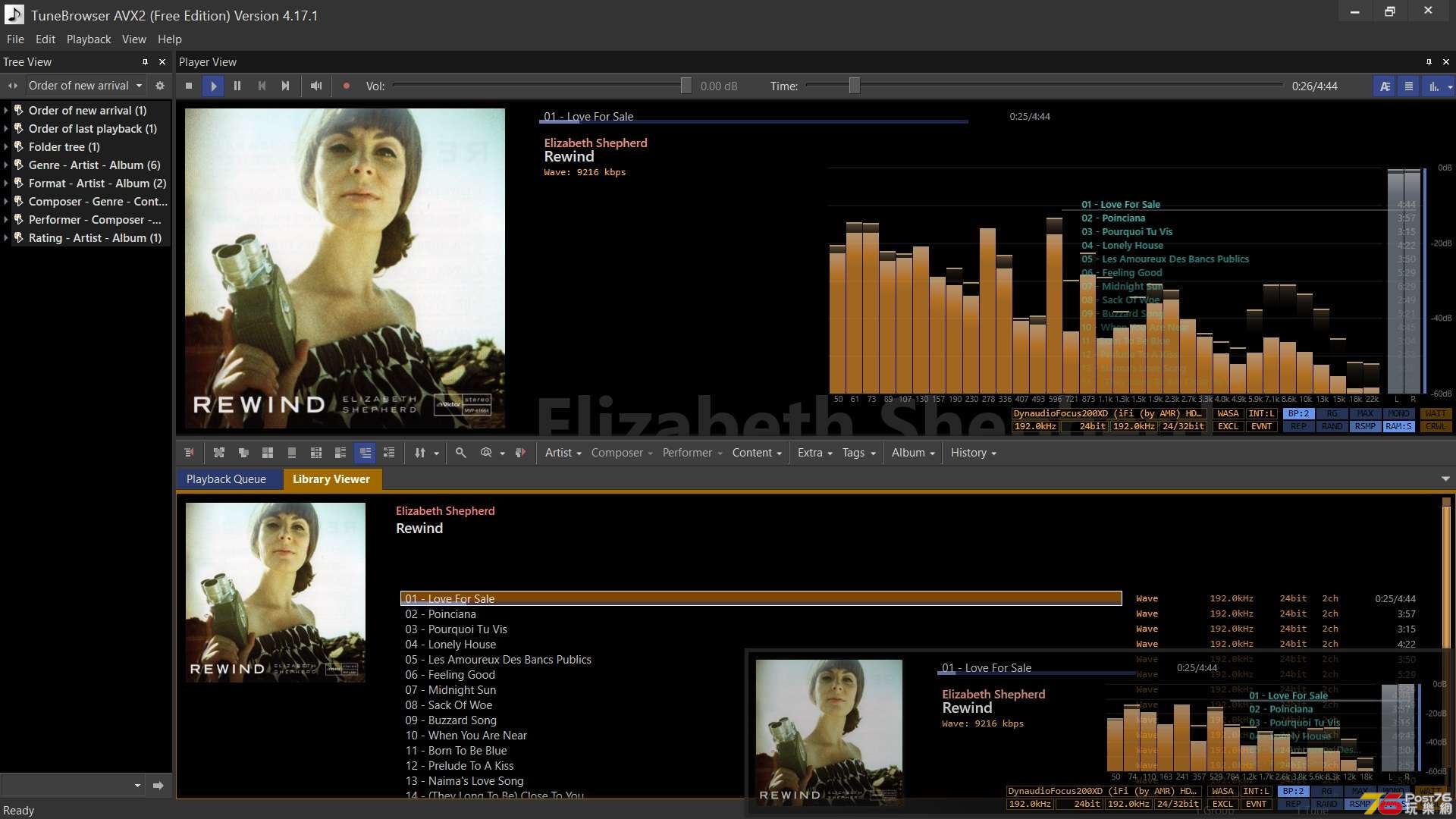Open the Playback menu
This screenshot has width=1456, height=819.
pyautogui.click(x=89, y=39)
